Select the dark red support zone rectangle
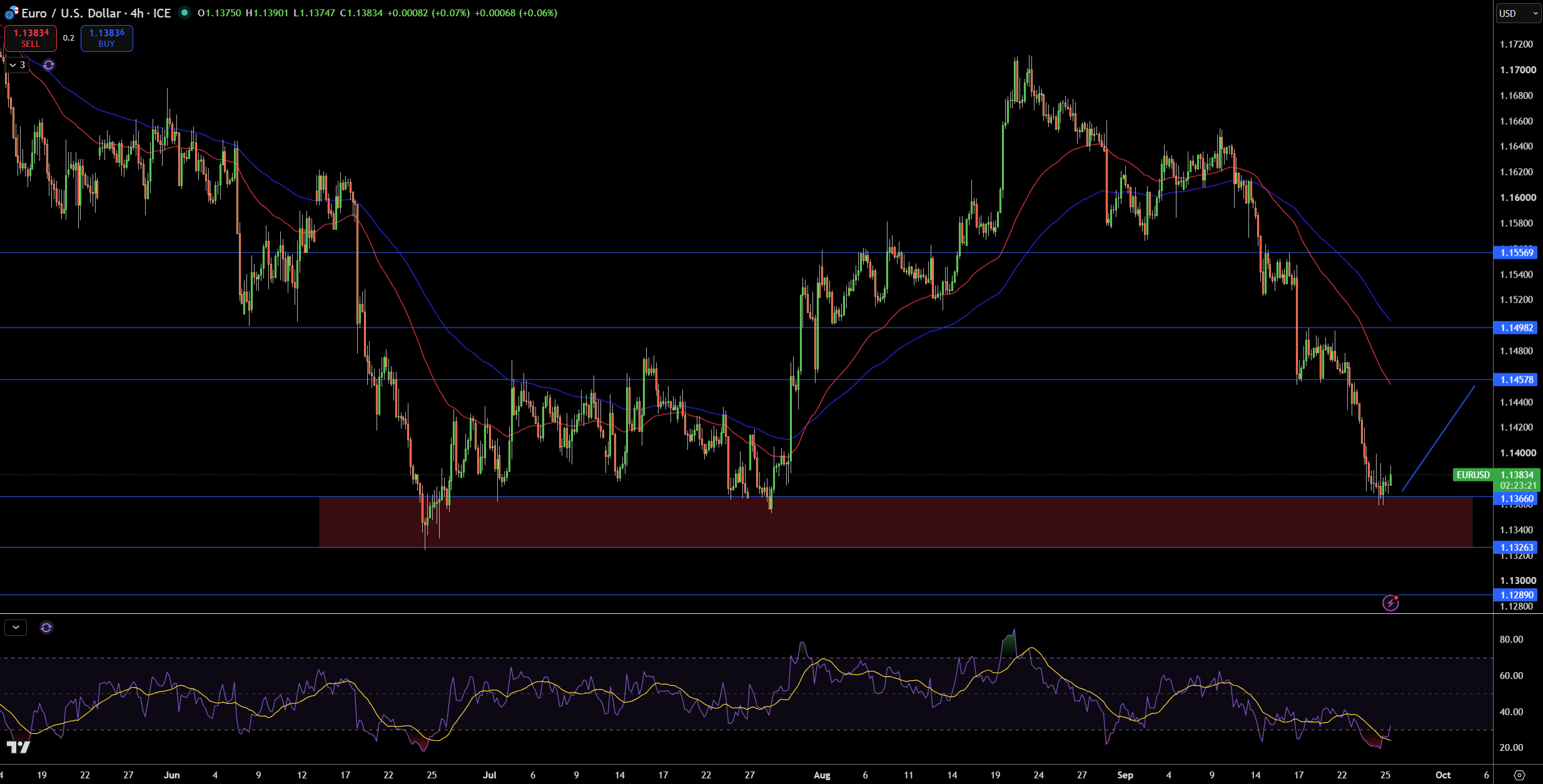The image size is (1543, 784). point(896,522)
